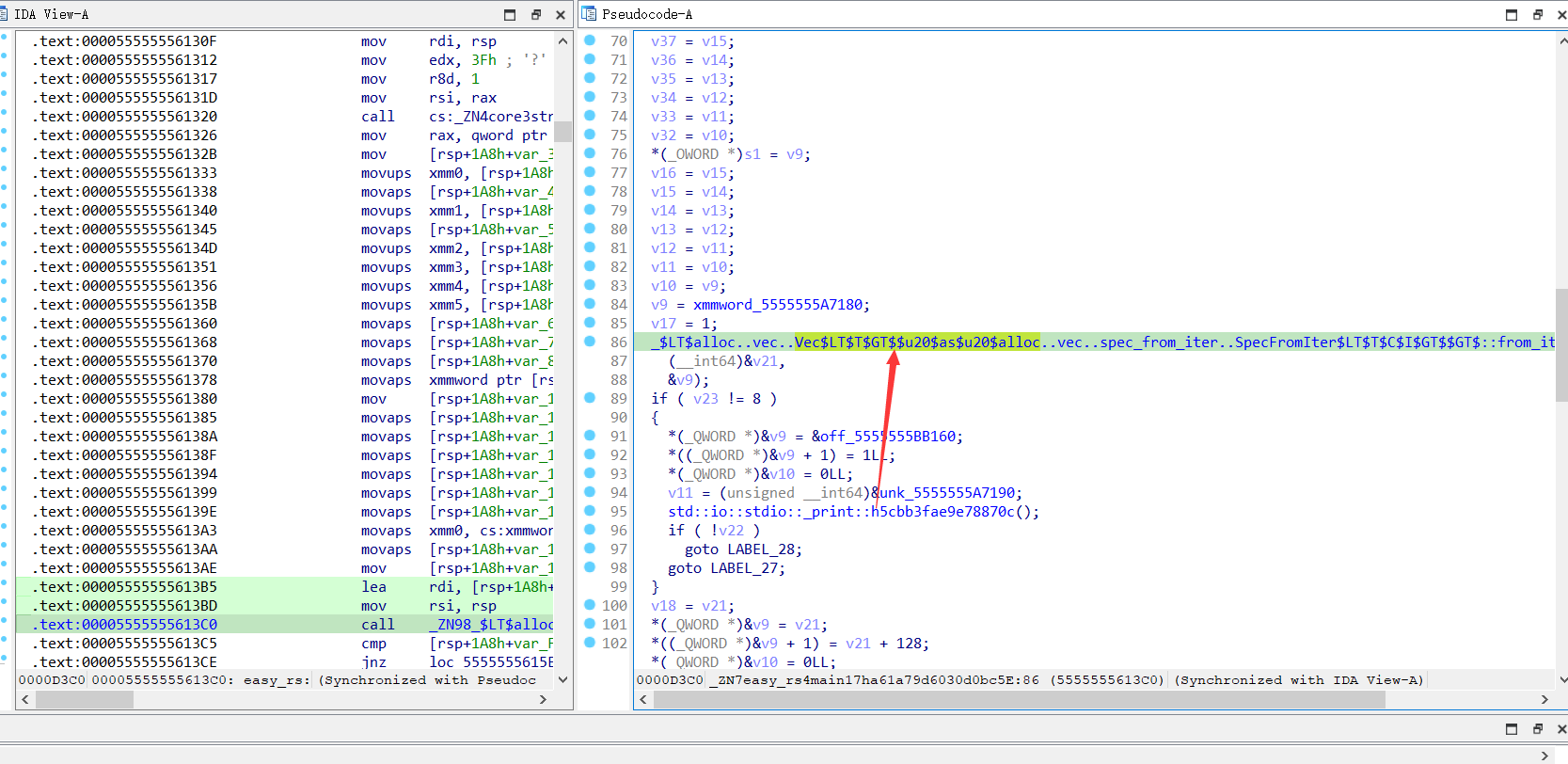
Task: Maximize the Pseudocode-A panel
Action: 1512,14
